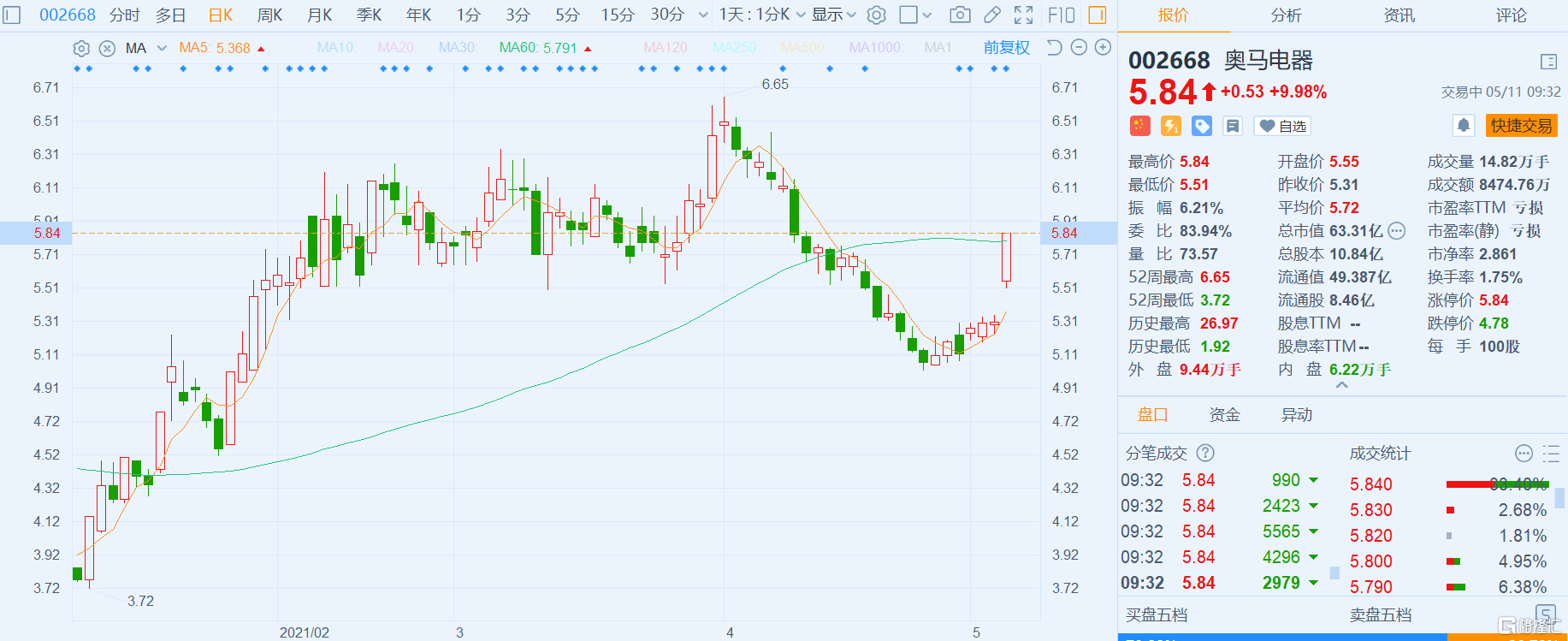Select the pencil drawing tool
1568x641 pixels.
(x=992, y=15)
